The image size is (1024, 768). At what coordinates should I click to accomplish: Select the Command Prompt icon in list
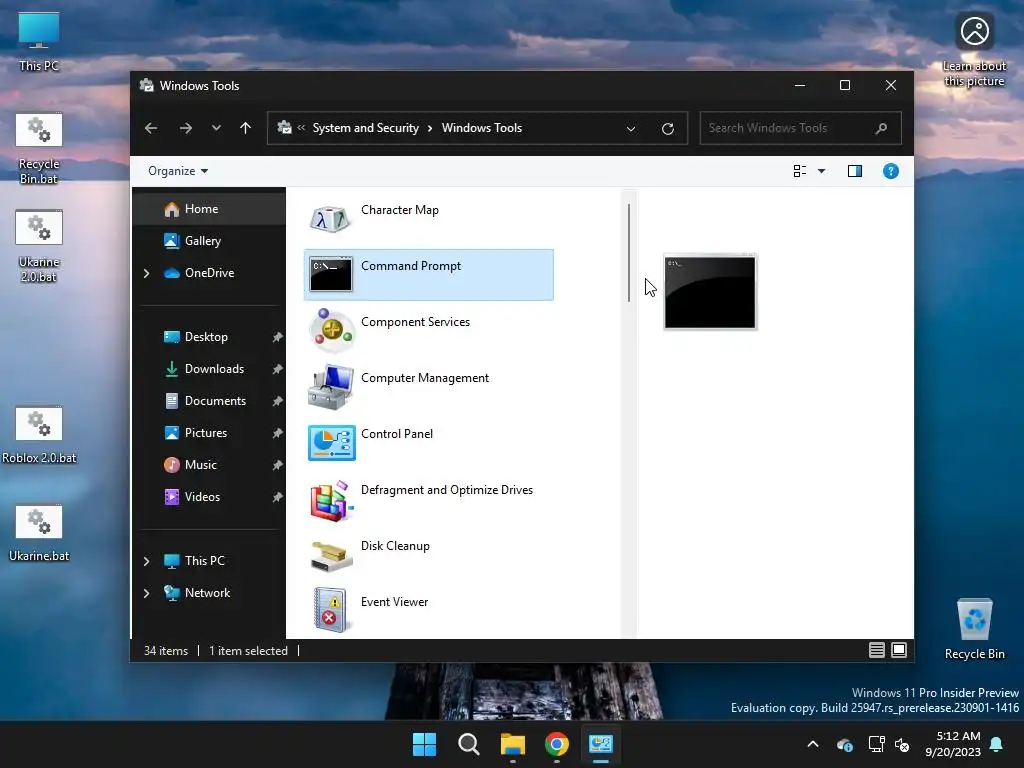point(330,274)
